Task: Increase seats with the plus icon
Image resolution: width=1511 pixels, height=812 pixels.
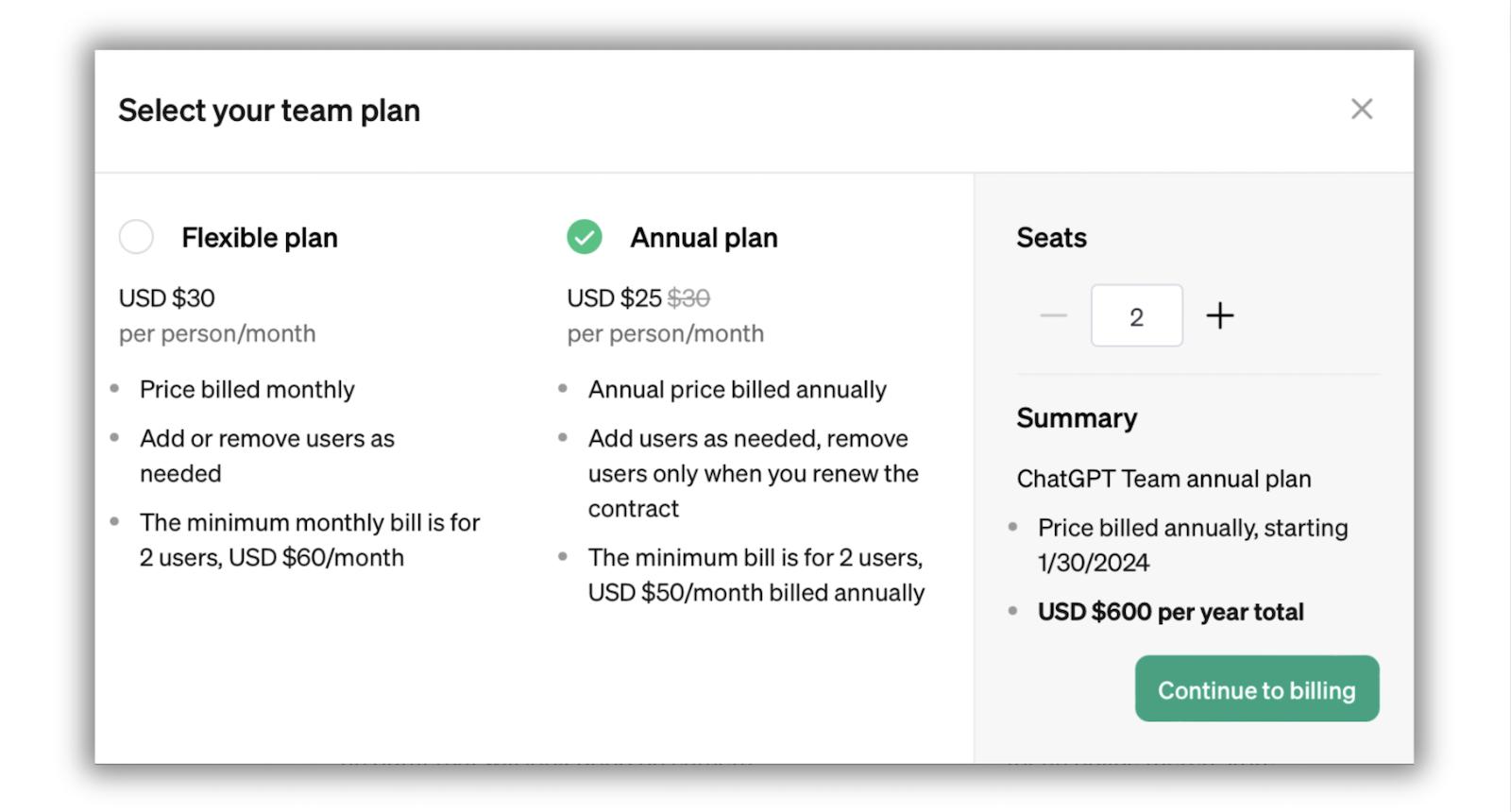Action: pyautogui.click(x=1220, y=315)
